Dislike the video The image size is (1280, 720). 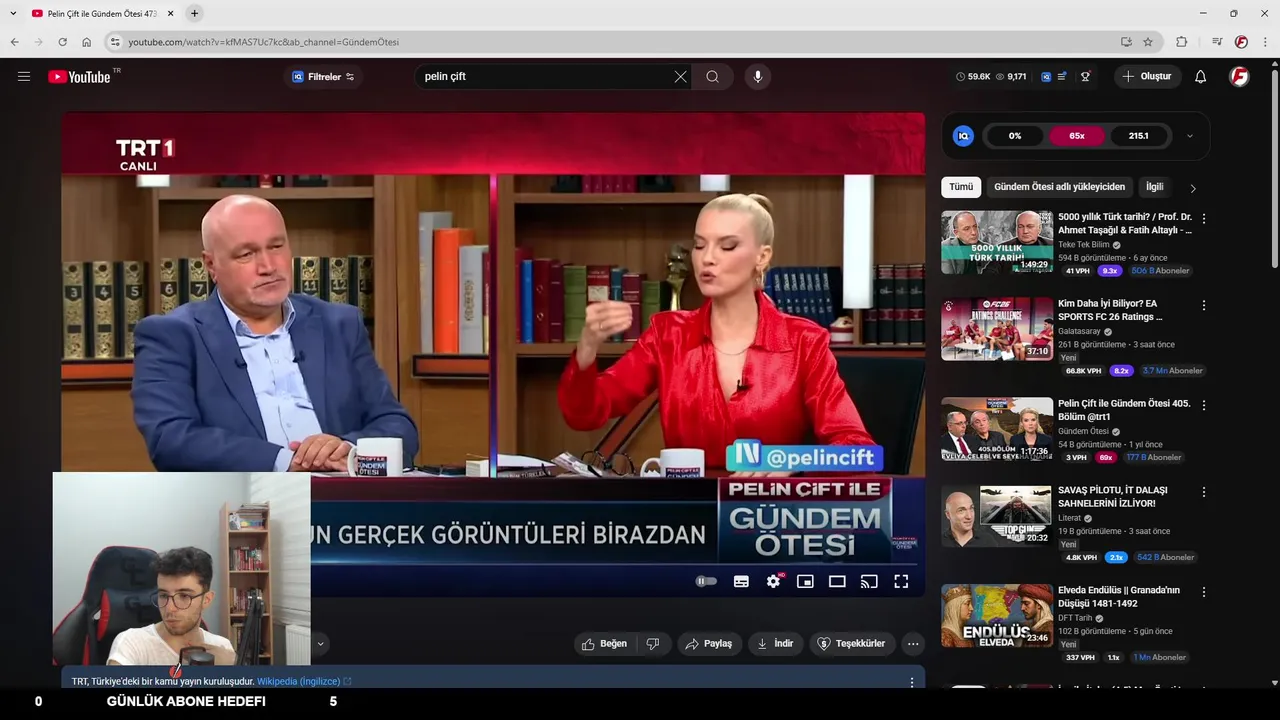[653, 644]
